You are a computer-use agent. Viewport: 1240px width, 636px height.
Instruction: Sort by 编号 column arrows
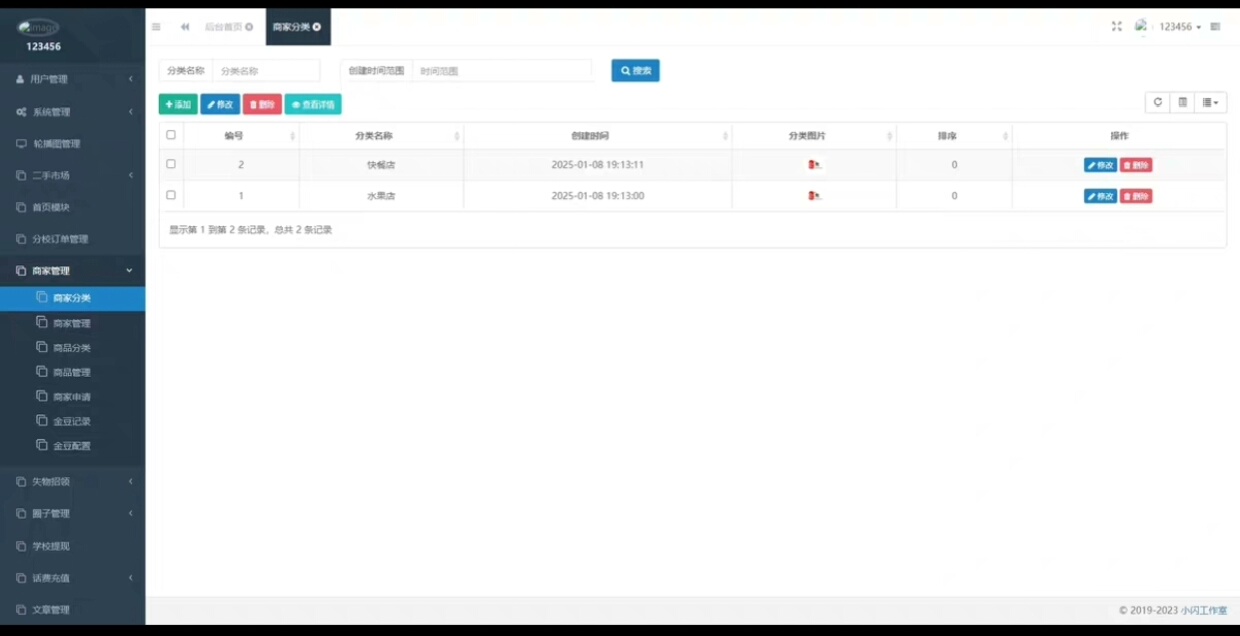pyautogui.click(x=293, y=136)
